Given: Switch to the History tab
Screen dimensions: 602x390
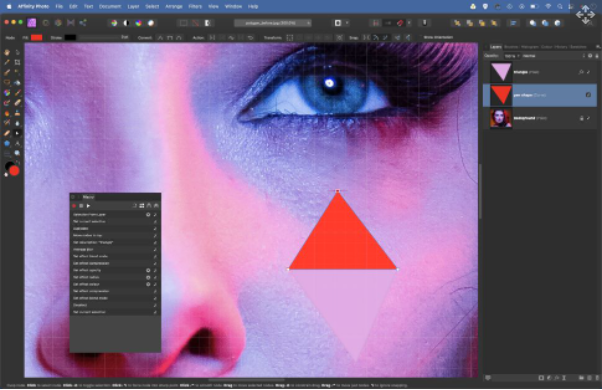Looking at the screenshot, I should pos(561,47).
